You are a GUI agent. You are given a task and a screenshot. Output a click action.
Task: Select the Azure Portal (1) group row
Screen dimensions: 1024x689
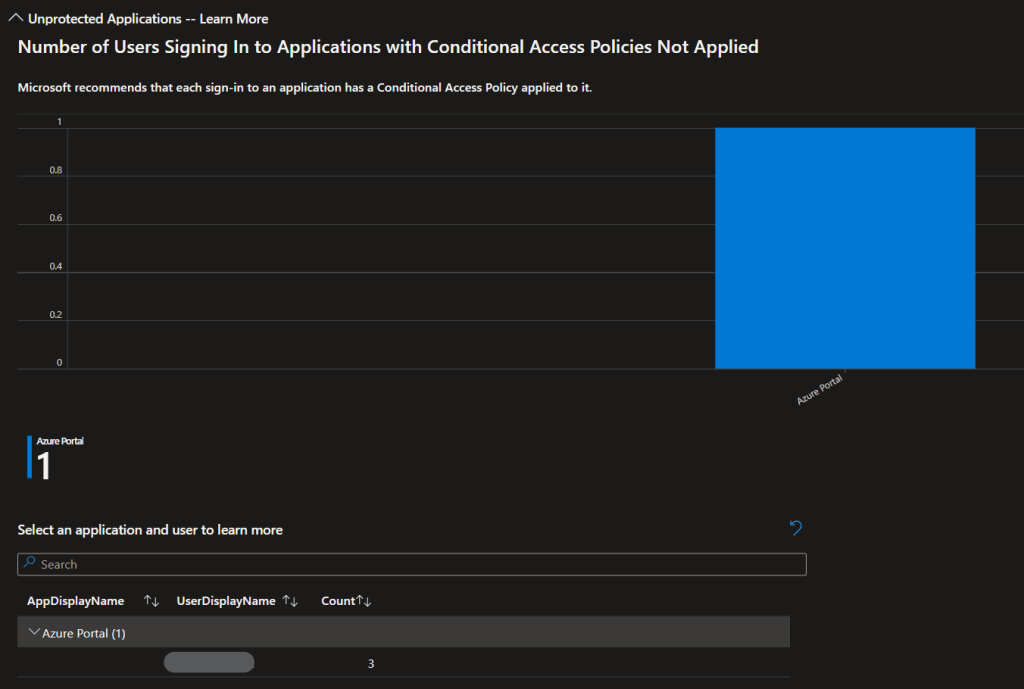click(400, 632)
